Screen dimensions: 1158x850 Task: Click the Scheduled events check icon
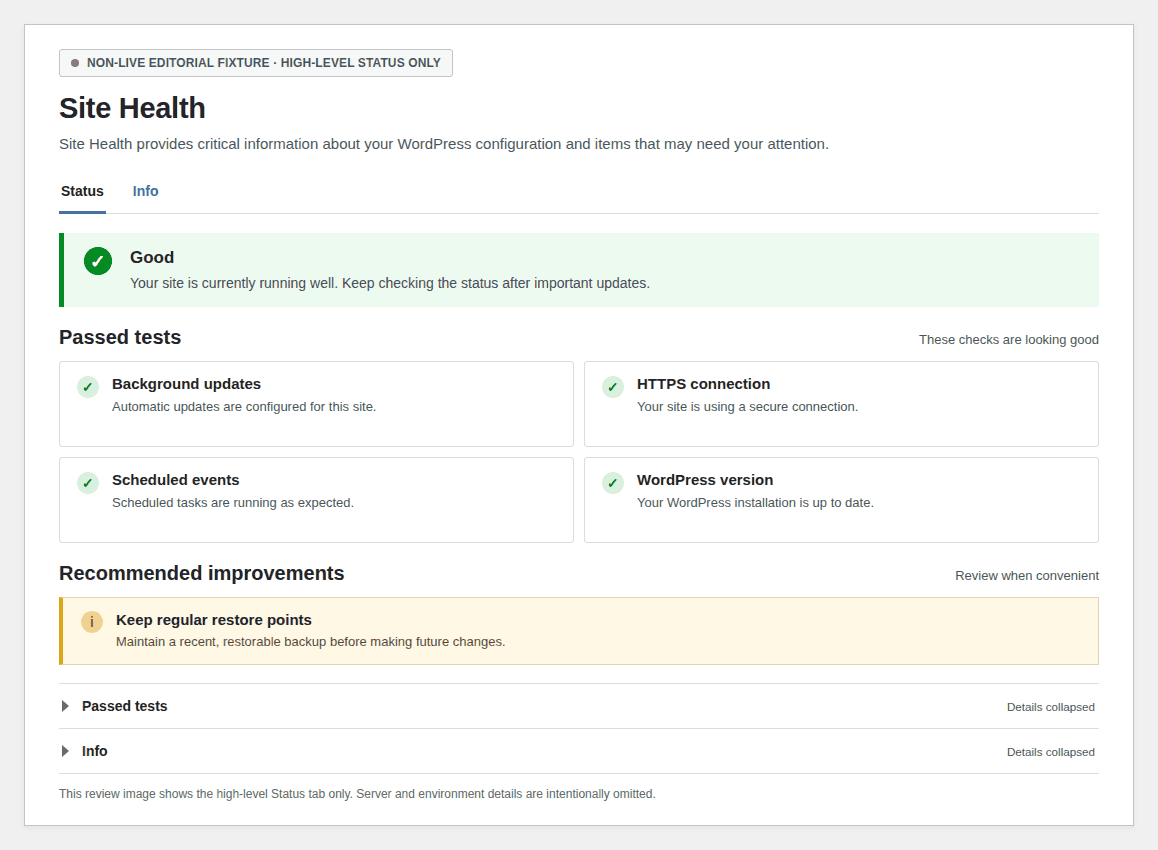pos(88,483)
